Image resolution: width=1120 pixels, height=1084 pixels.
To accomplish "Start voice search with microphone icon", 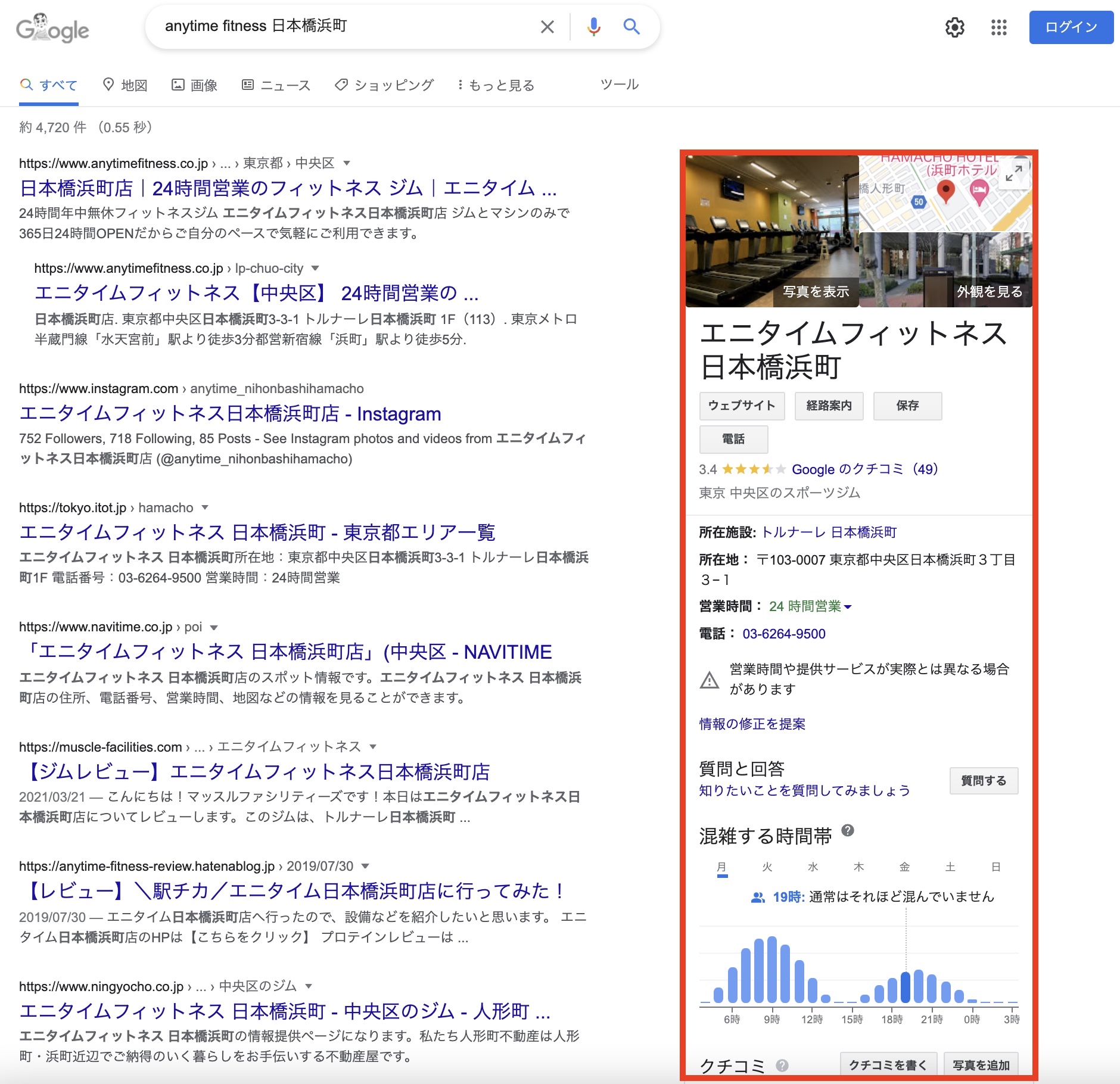I will click(593, 27).
